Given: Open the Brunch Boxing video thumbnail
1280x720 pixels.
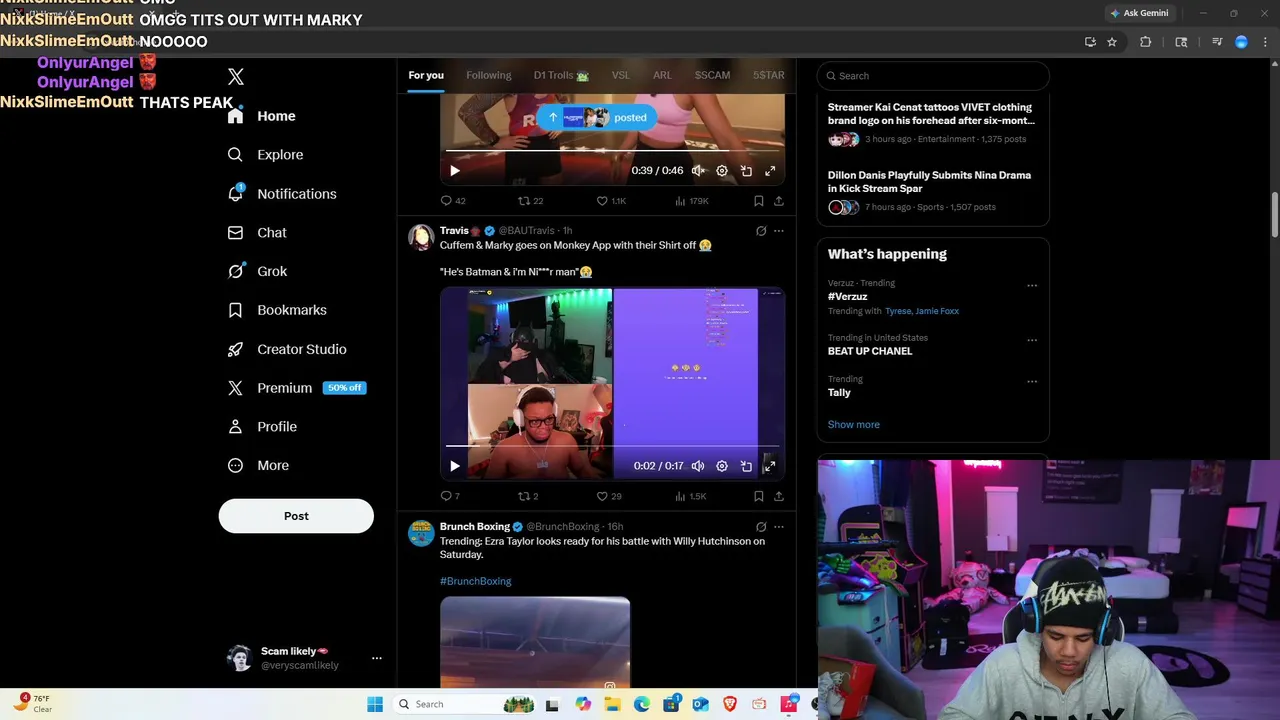Looking at the screenshot, I should pyautogui.click(x=535, y=644).
